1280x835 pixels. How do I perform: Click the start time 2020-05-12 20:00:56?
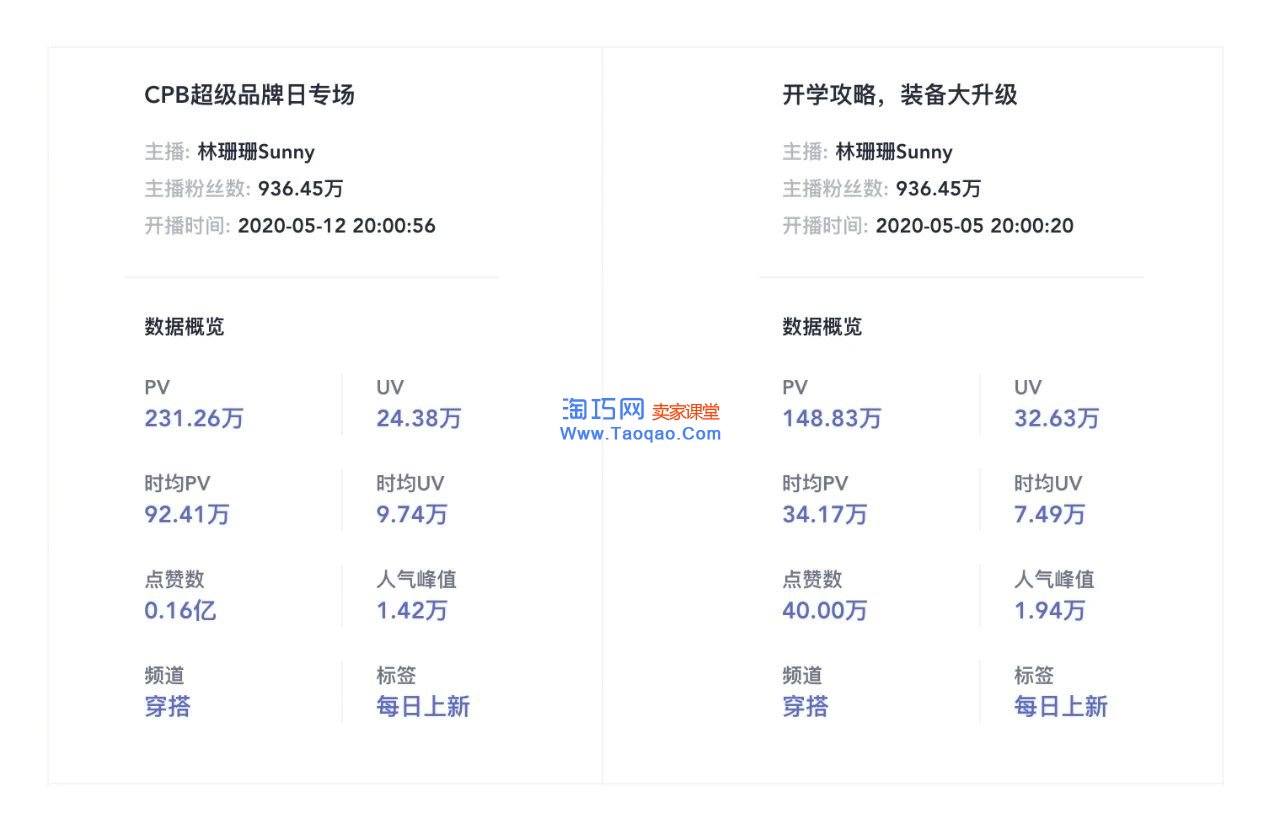pos(336,225)
